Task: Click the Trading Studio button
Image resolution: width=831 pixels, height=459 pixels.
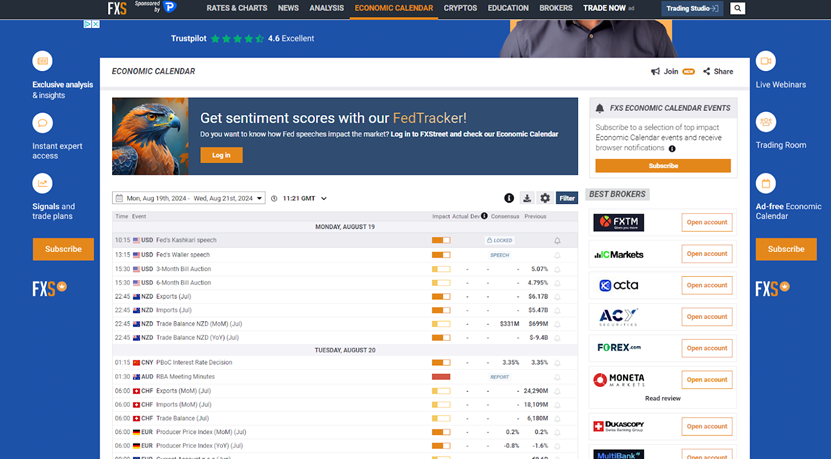Action: (x=692, y=8)
